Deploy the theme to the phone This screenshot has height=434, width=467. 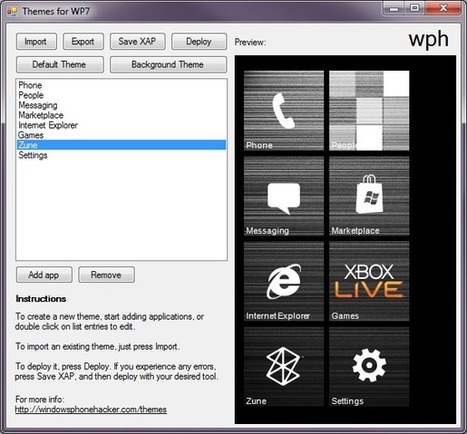(199, 42)
